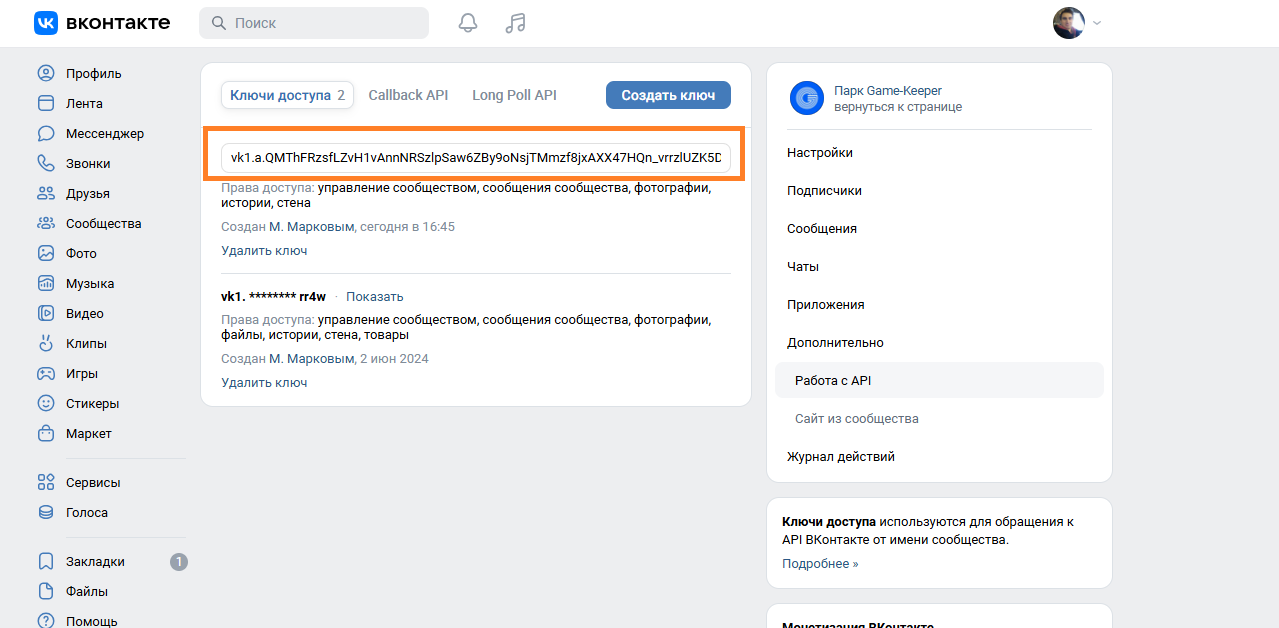This screenshot has width=1279, height=628.
Task: Open the music note player icon
Action: tap(515, 23)
